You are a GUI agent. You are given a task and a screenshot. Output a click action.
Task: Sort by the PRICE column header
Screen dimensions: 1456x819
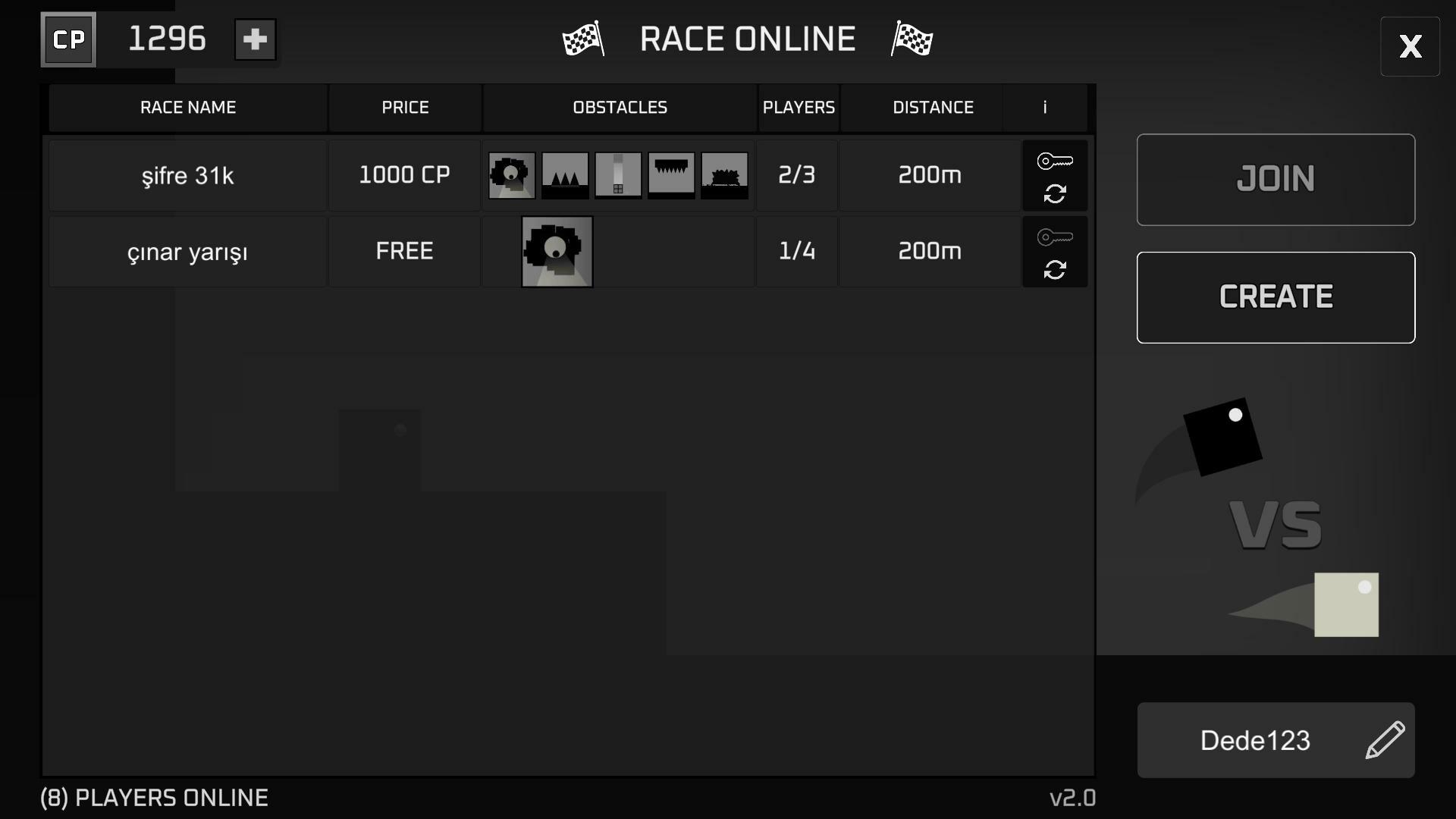(x=405, y=108)
